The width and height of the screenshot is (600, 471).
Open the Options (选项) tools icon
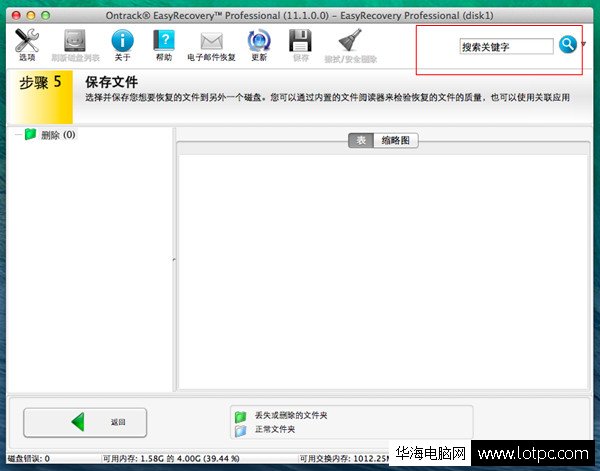coord(27,41)
